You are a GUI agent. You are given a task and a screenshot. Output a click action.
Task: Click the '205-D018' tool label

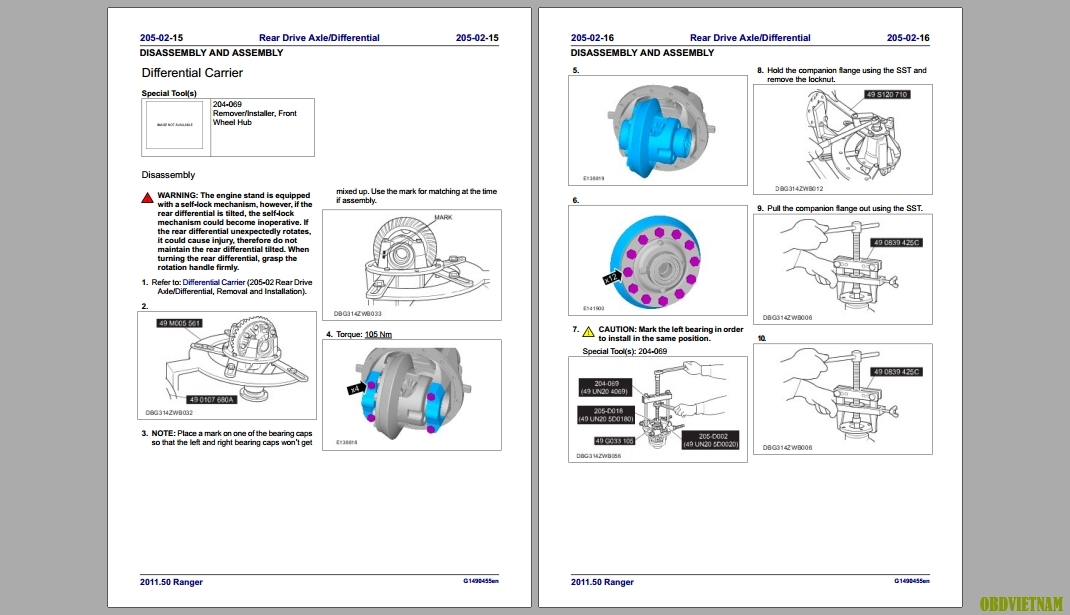pos(607,415)
